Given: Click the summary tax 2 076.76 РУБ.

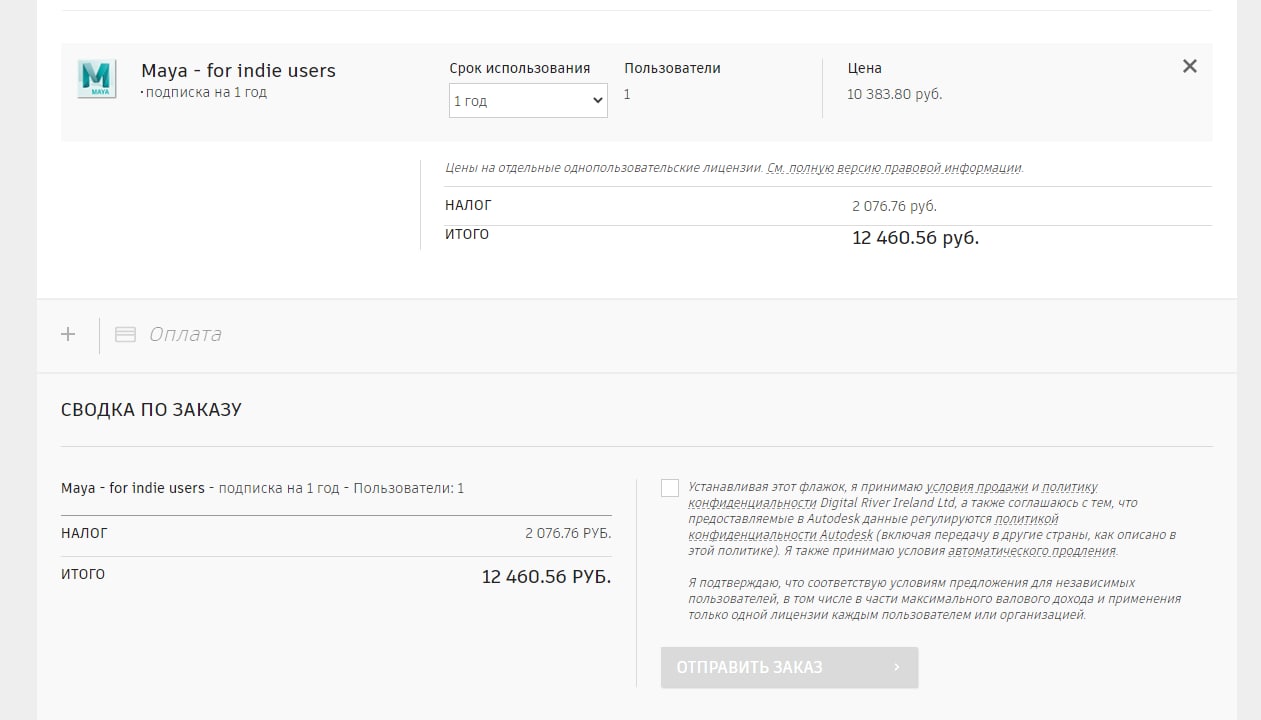Looking at the screenshot, I should (x=568, y=534).
